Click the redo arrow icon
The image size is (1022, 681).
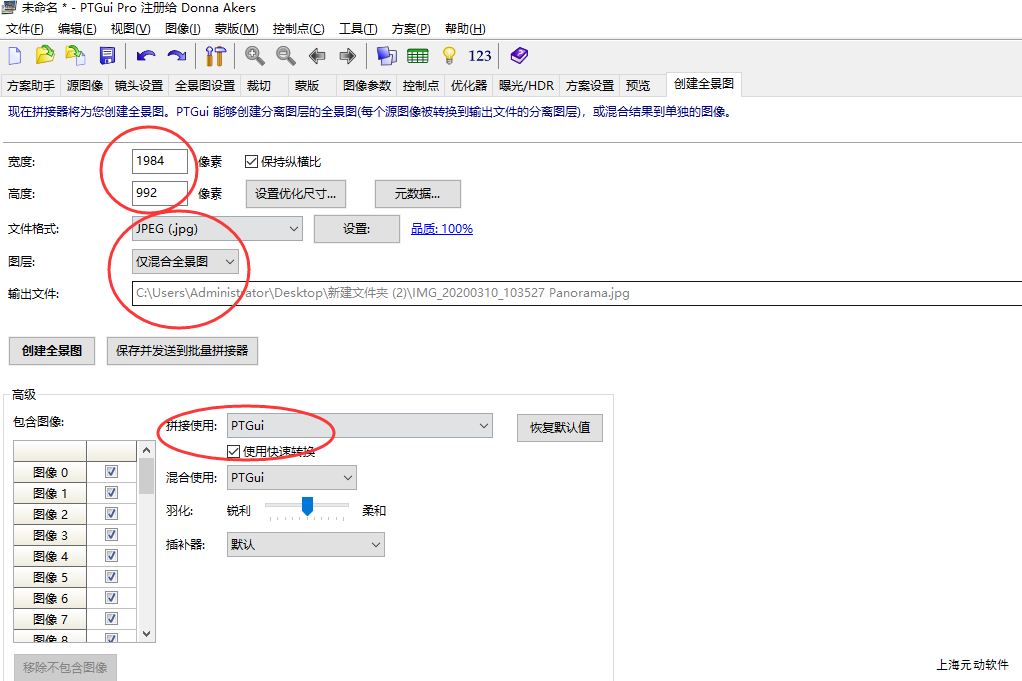[177, 56]
